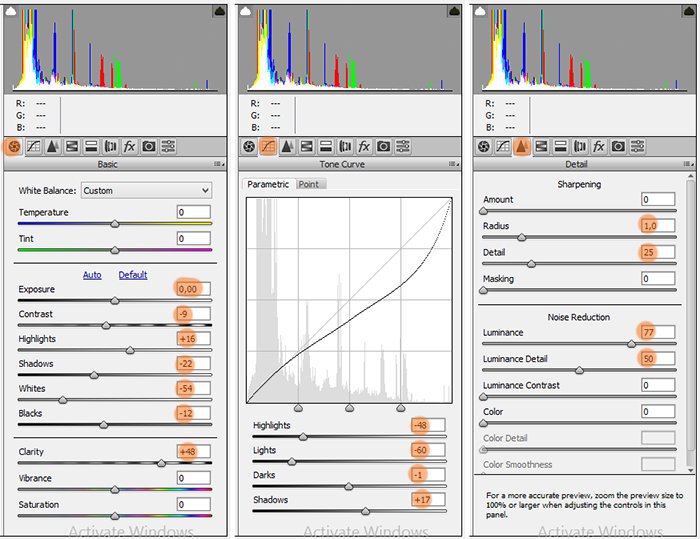Open the White Balance Custom dropdown
The width and height of the screenshot is (700, 539).
[145, 190]
